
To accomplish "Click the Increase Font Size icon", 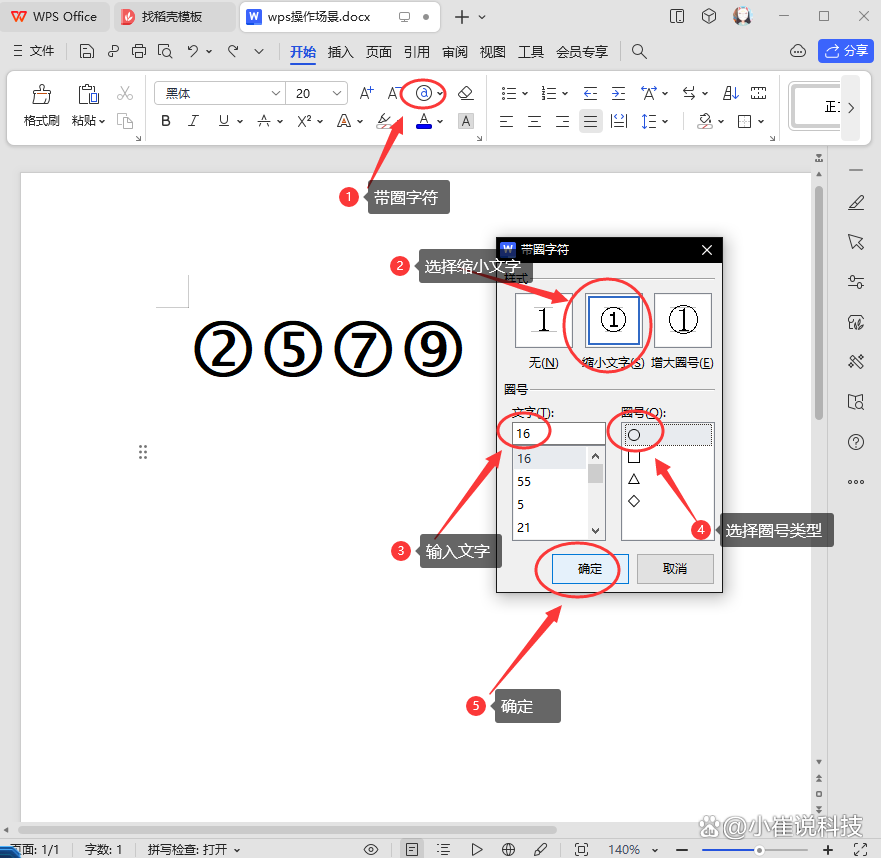I will (x=366, y=93).
